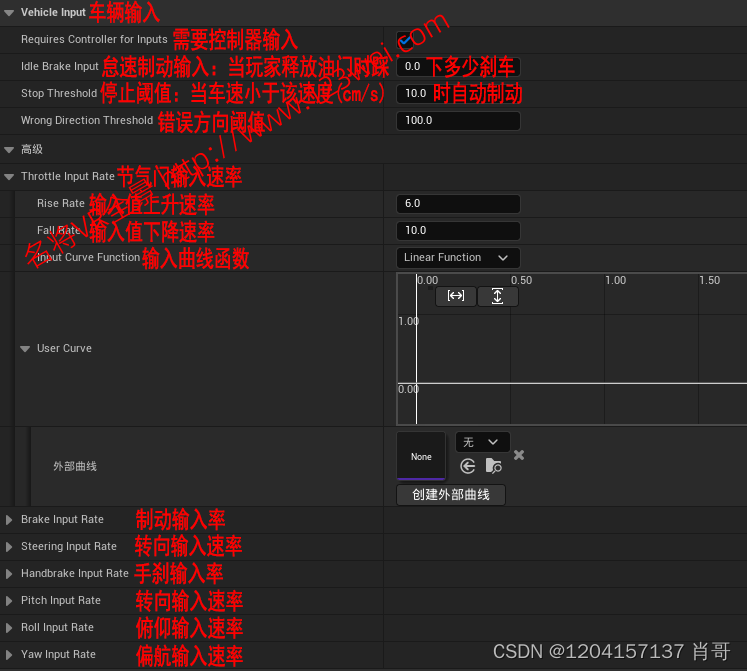Viewport: 747px width, 671px height.
Task: Click the Idle Brake Input value field
Action: click(x=458, y=67)
